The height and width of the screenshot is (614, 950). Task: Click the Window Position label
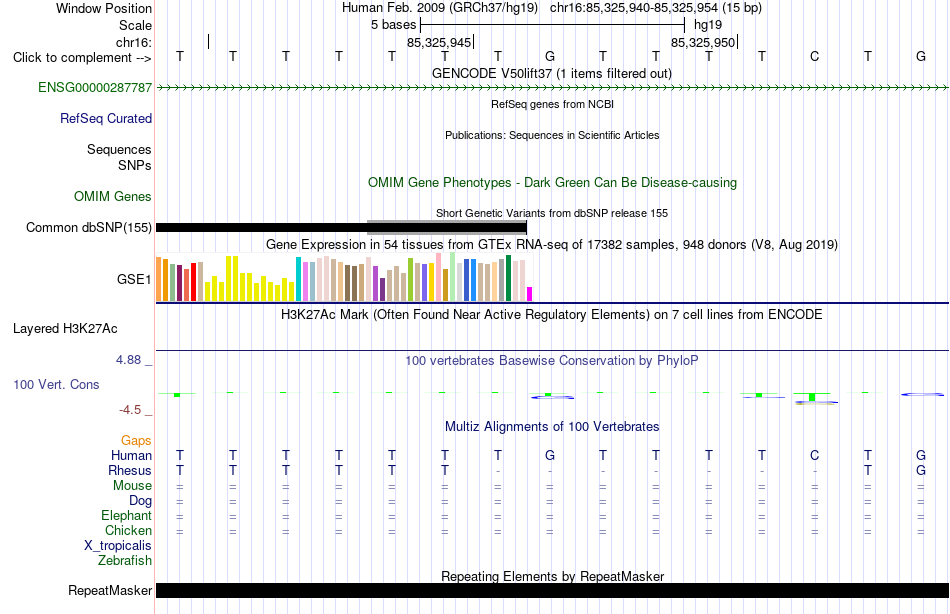tap(104, 8)
